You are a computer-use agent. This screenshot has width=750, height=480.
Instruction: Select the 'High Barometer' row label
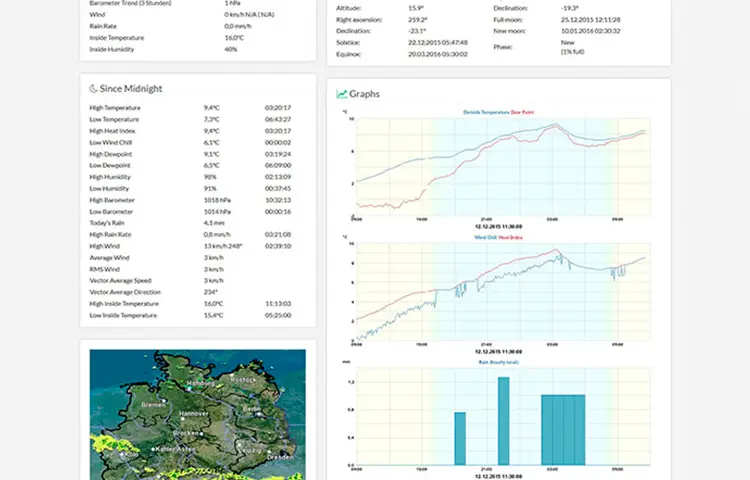click(x=112, y=200)
